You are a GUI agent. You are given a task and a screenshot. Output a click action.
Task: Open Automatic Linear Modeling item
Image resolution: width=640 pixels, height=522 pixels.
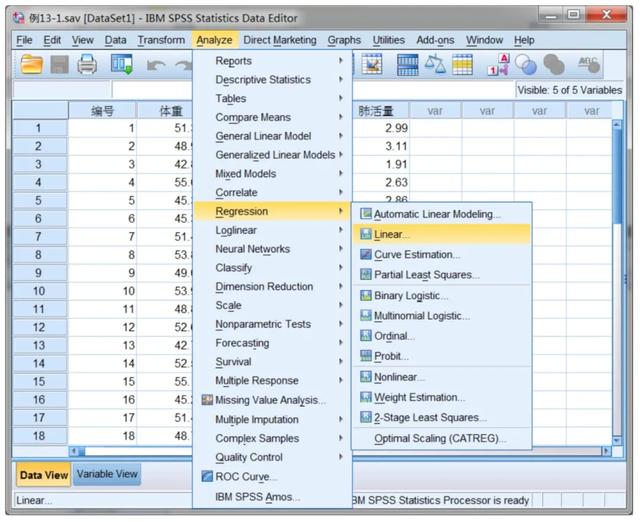(442, 214)
